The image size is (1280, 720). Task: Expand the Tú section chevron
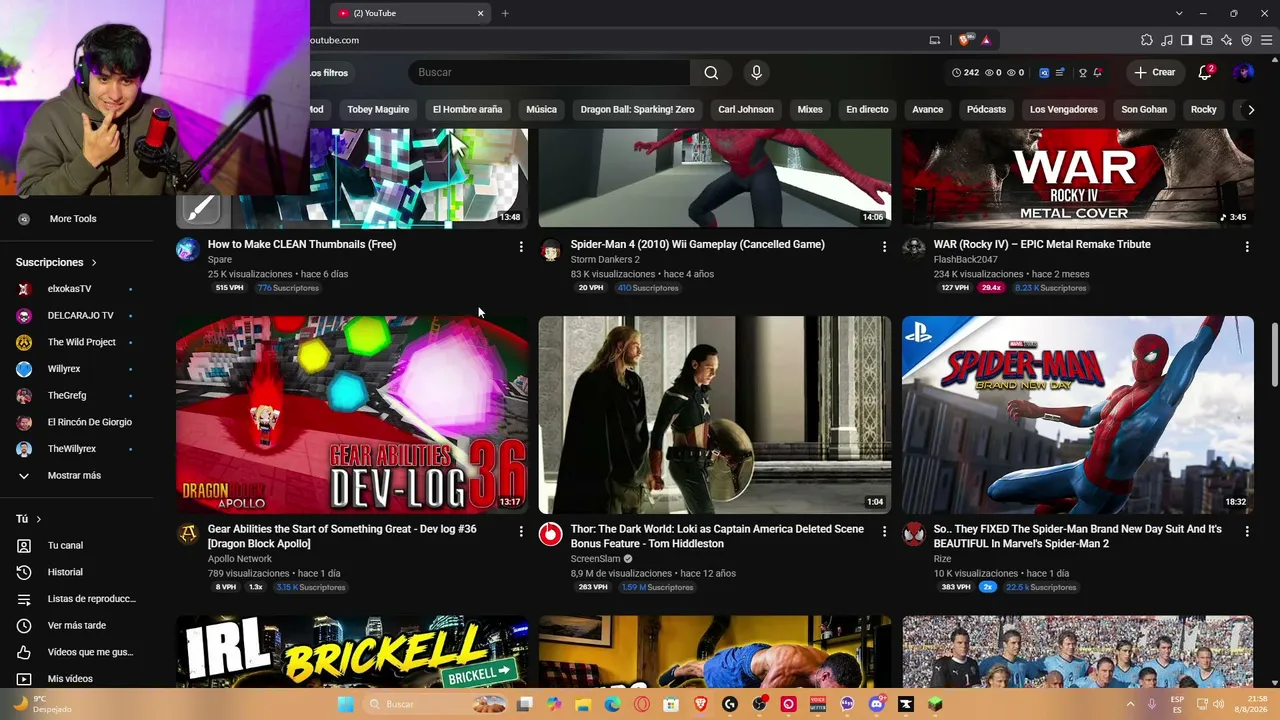pyautogui.click(x=39, y=519)
